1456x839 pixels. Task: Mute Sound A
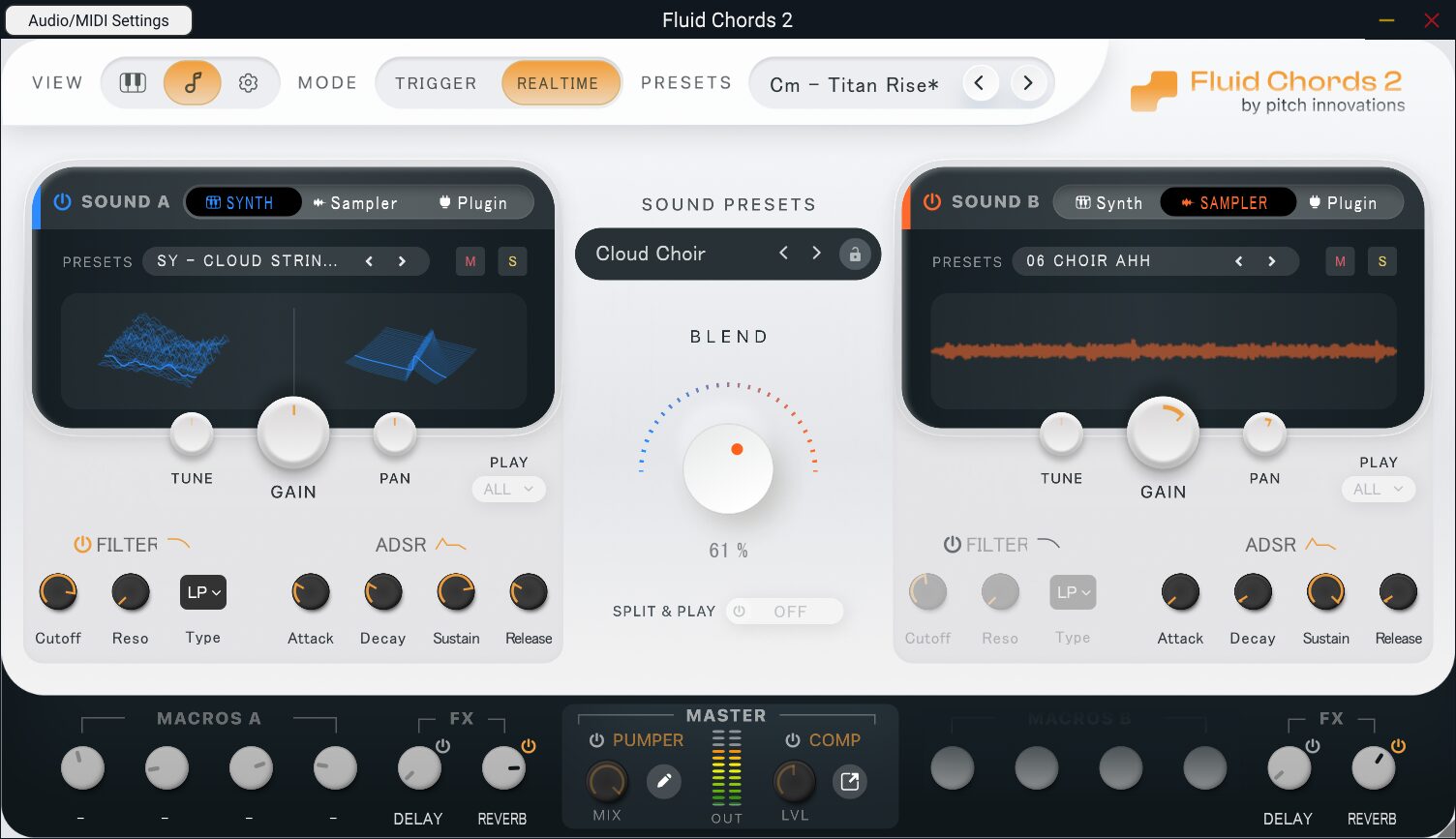(470, 261)
